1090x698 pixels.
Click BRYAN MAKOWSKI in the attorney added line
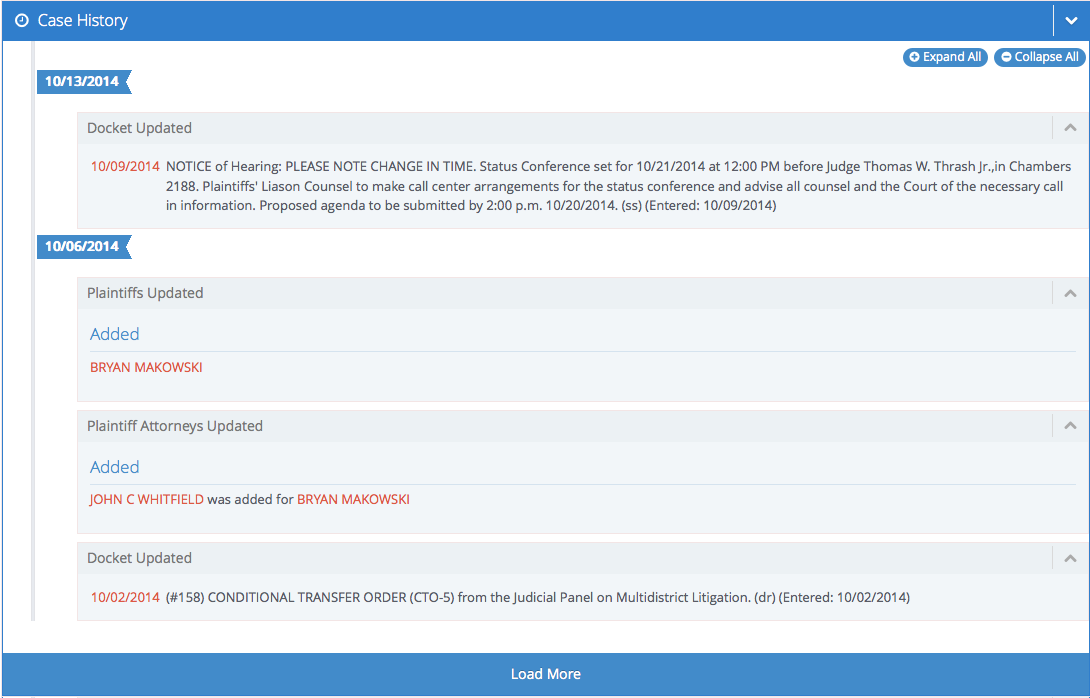coord(353,499)
